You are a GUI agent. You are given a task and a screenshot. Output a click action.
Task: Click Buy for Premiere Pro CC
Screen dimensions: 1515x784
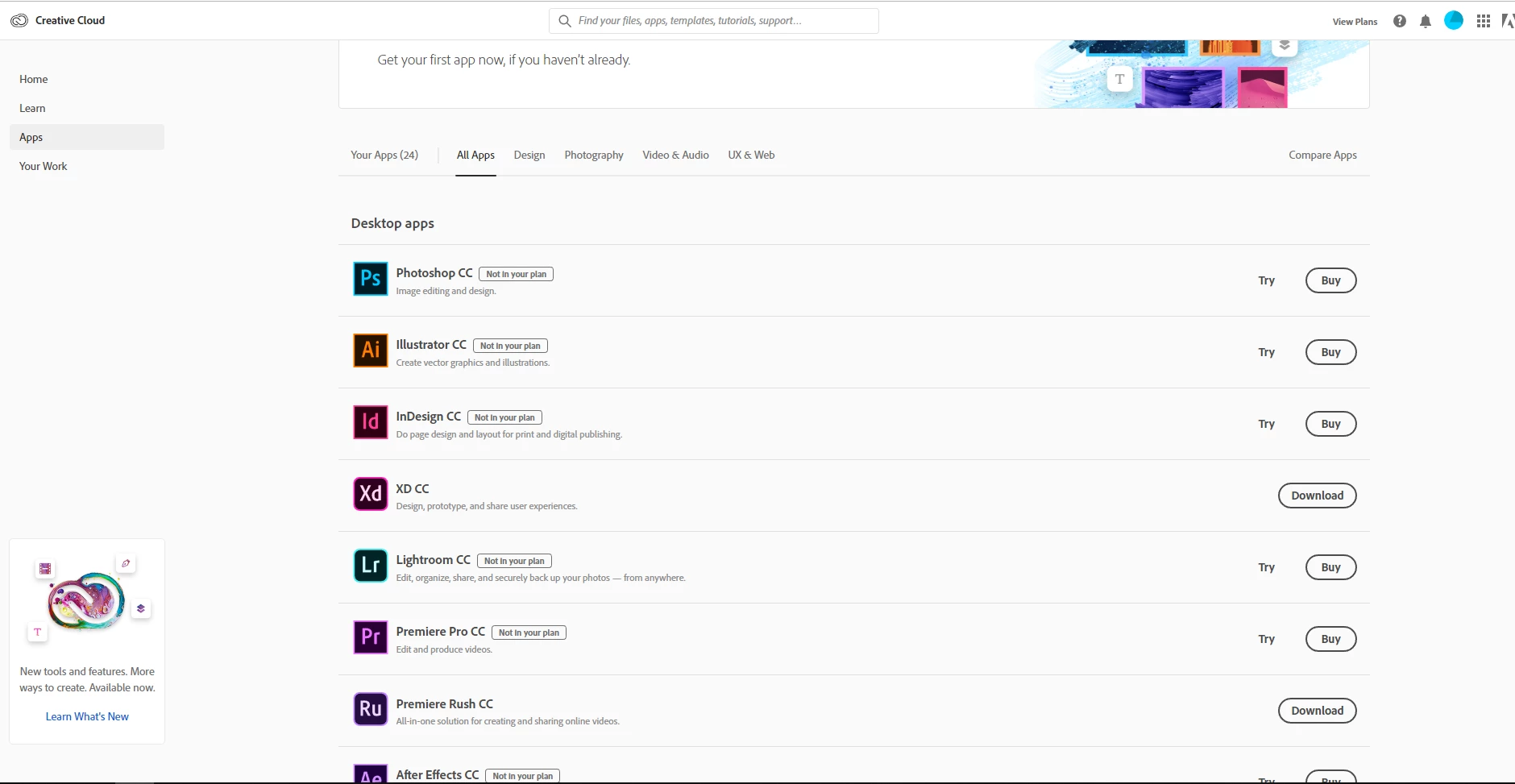[1331, 639]
